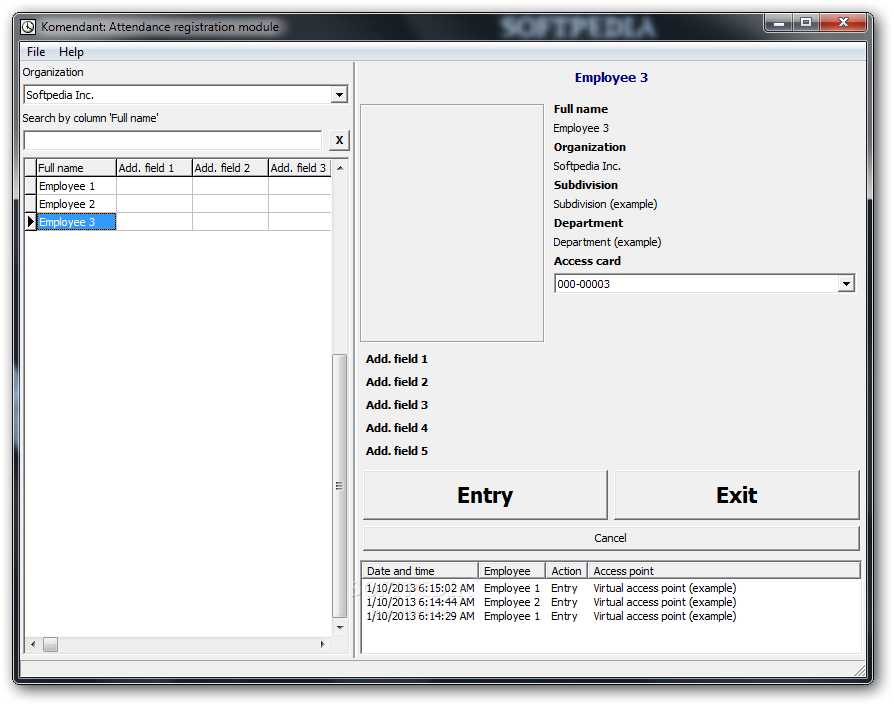This screenshot has height=705, width=894.
Task: Clear the search with X button
Action: click(339, 140)
